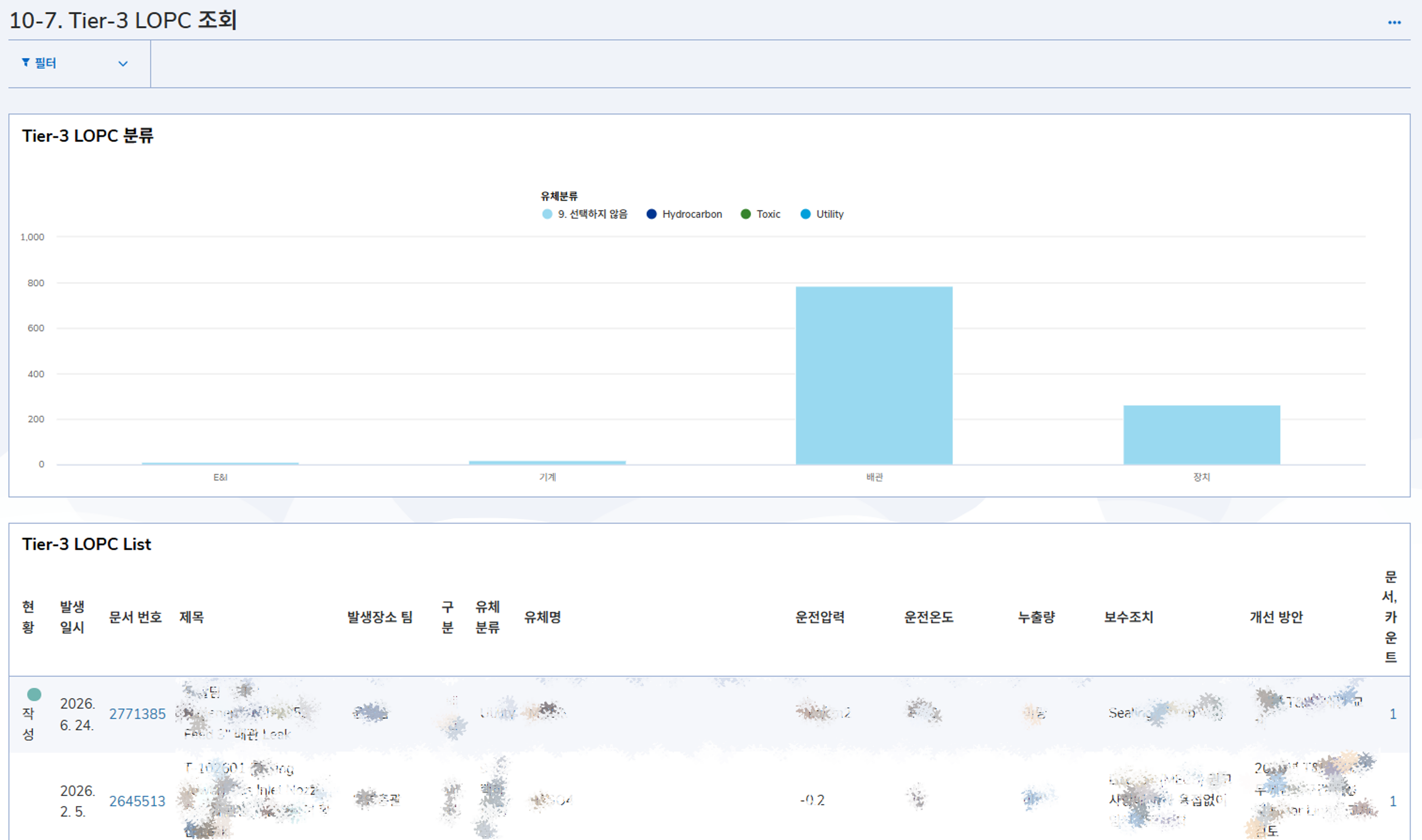Select the thin 기계 bar in chart
The width and height of the screenshot is (1422, 840).
pos(547,463)
